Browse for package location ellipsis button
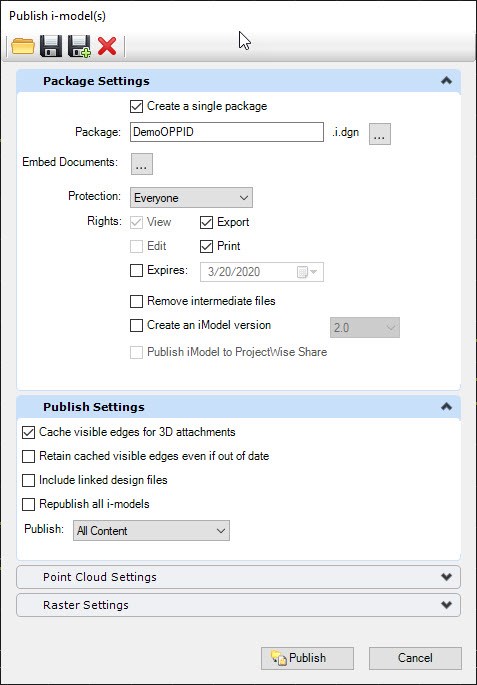The image size is (477, 685). pos(380,134)
